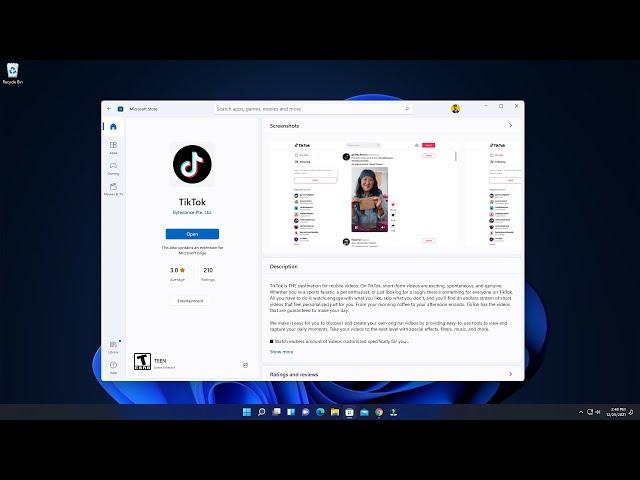
Task: Open the network icon in system tray
Action: [590, 412]
